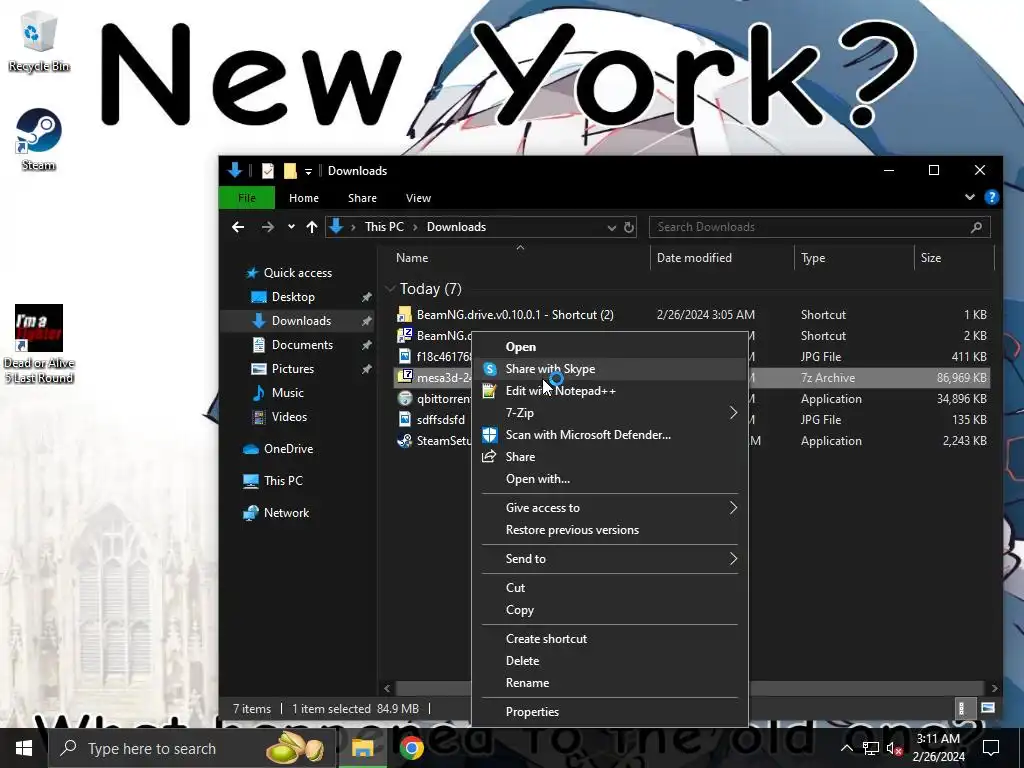The height and width of the screenshot is (768, 1024).
Task: Click Open in the context menu
Action: (520, 347)
